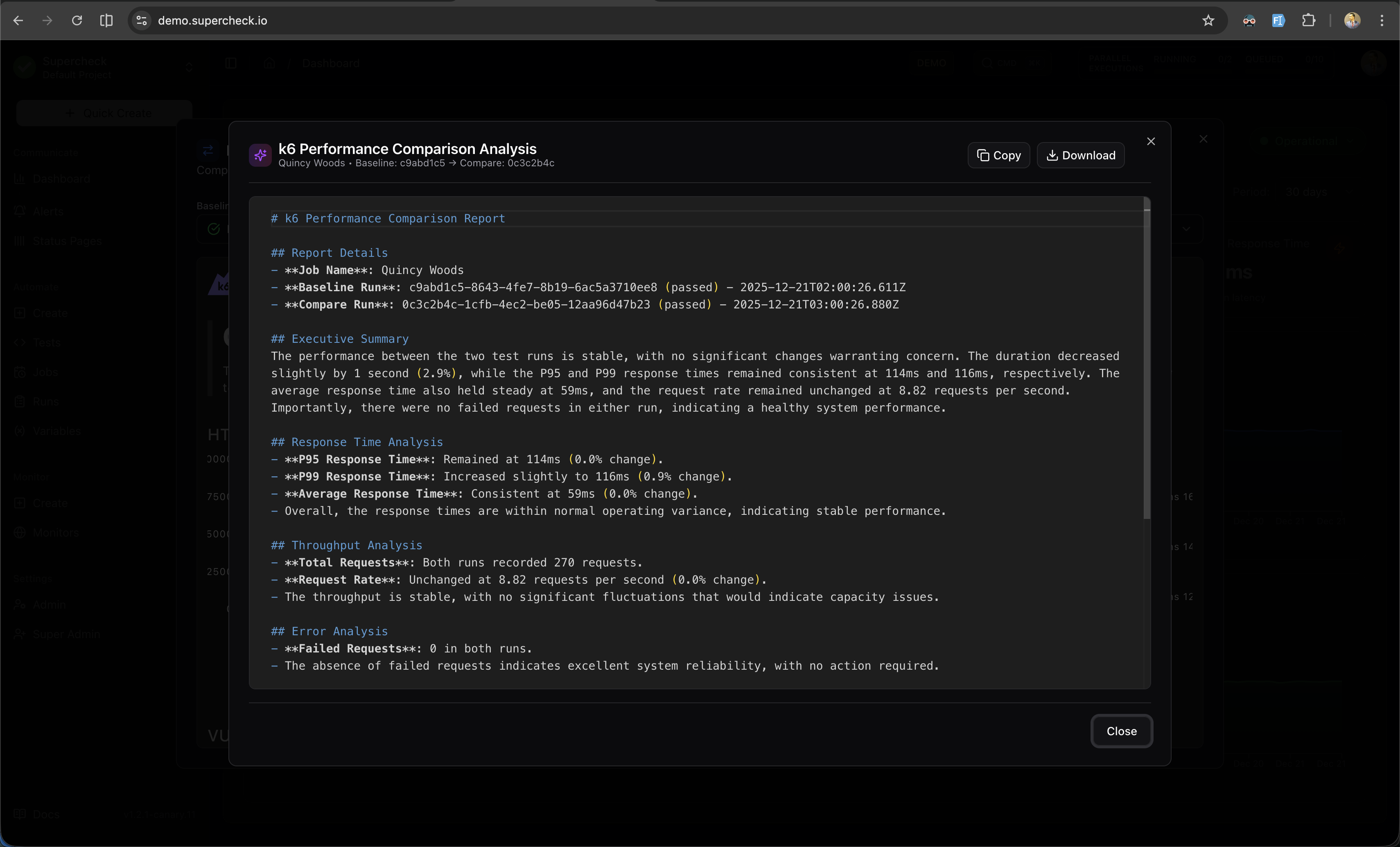
Task: Click the Executive Summary heading text
Action: (350, 339)
